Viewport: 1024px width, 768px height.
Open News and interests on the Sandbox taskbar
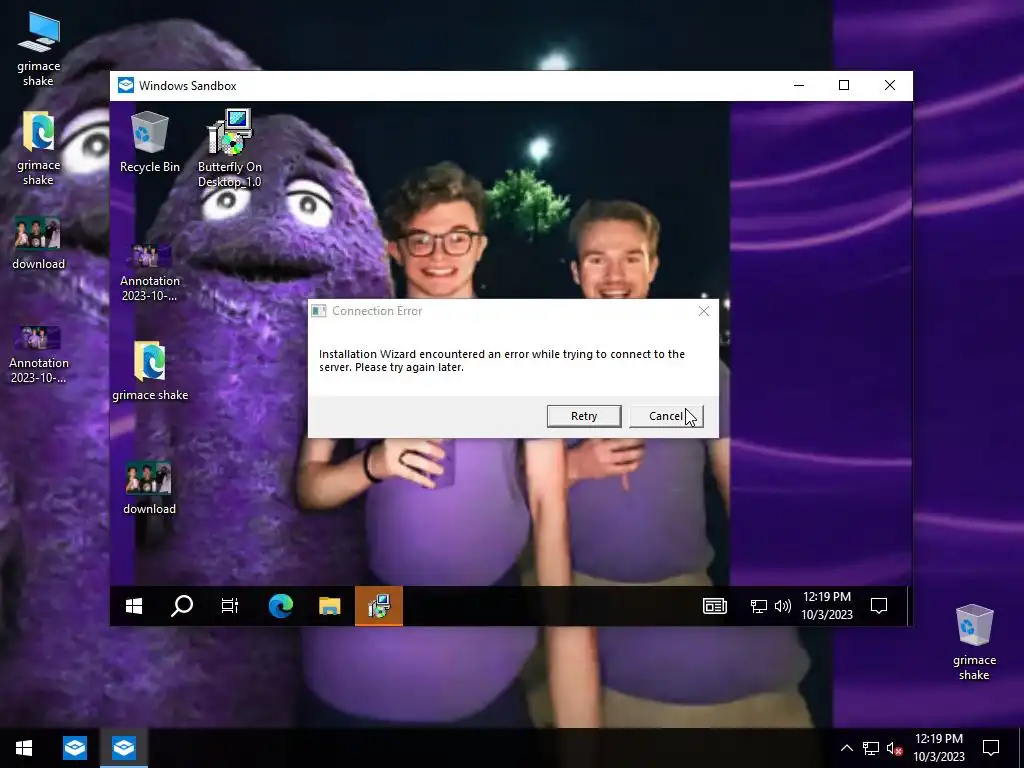point(714,606)
